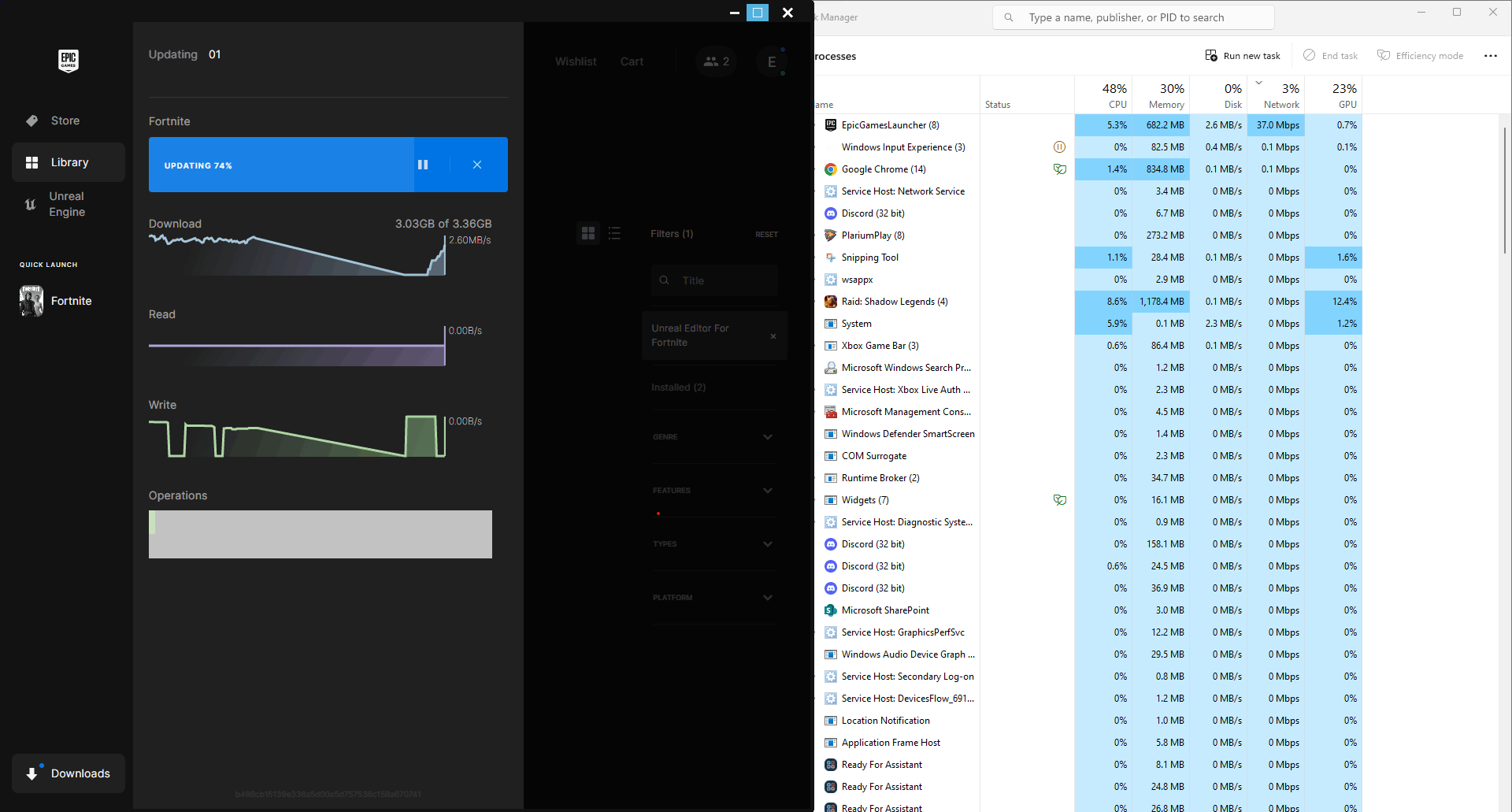
Task: Select Microsoft SharePoint process icon
Action: tap(830, 610)
